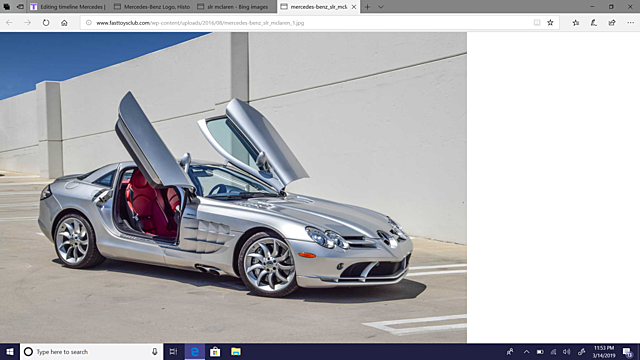Open Microsoft Edge from taskbar
640x360 pixels.
(x=195, y=351)
